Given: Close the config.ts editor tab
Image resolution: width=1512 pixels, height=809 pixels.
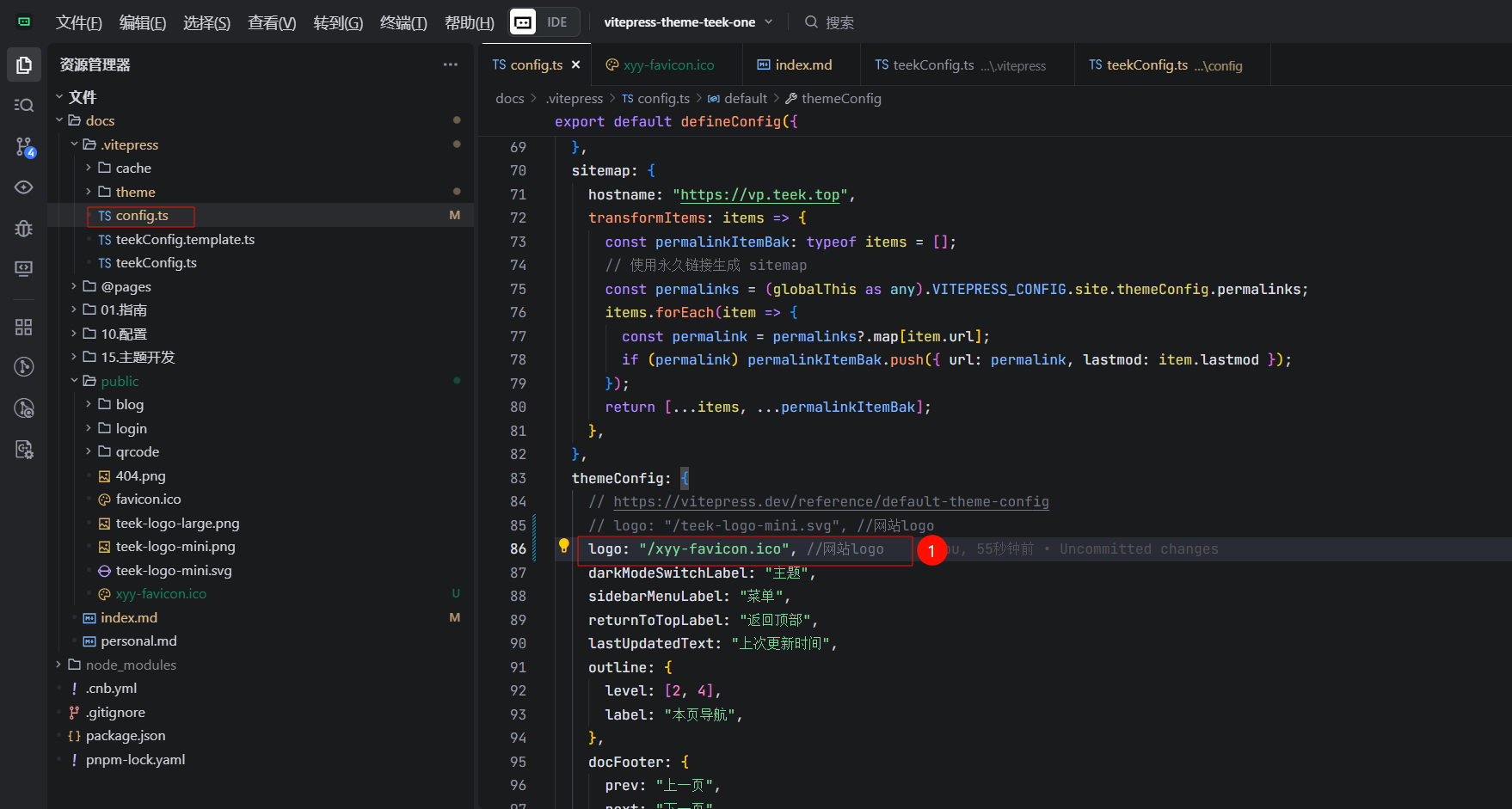Looking at the screenshot, I should [575, 65].
